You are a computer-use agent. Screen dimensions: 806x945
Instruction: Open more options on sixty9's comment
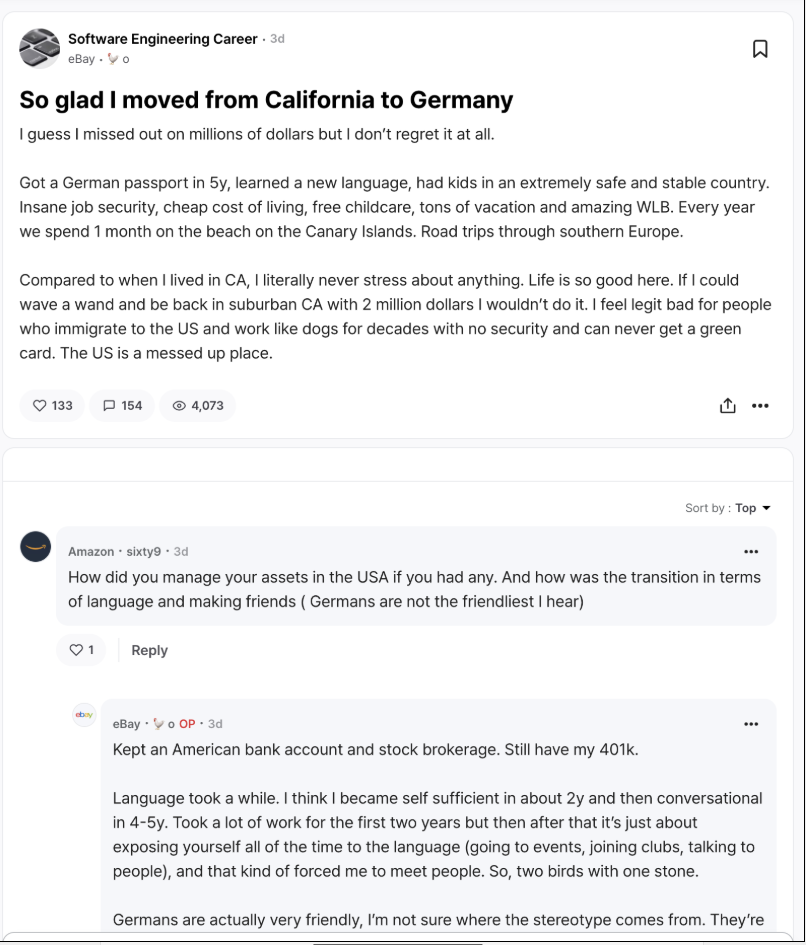pos(751,551)
